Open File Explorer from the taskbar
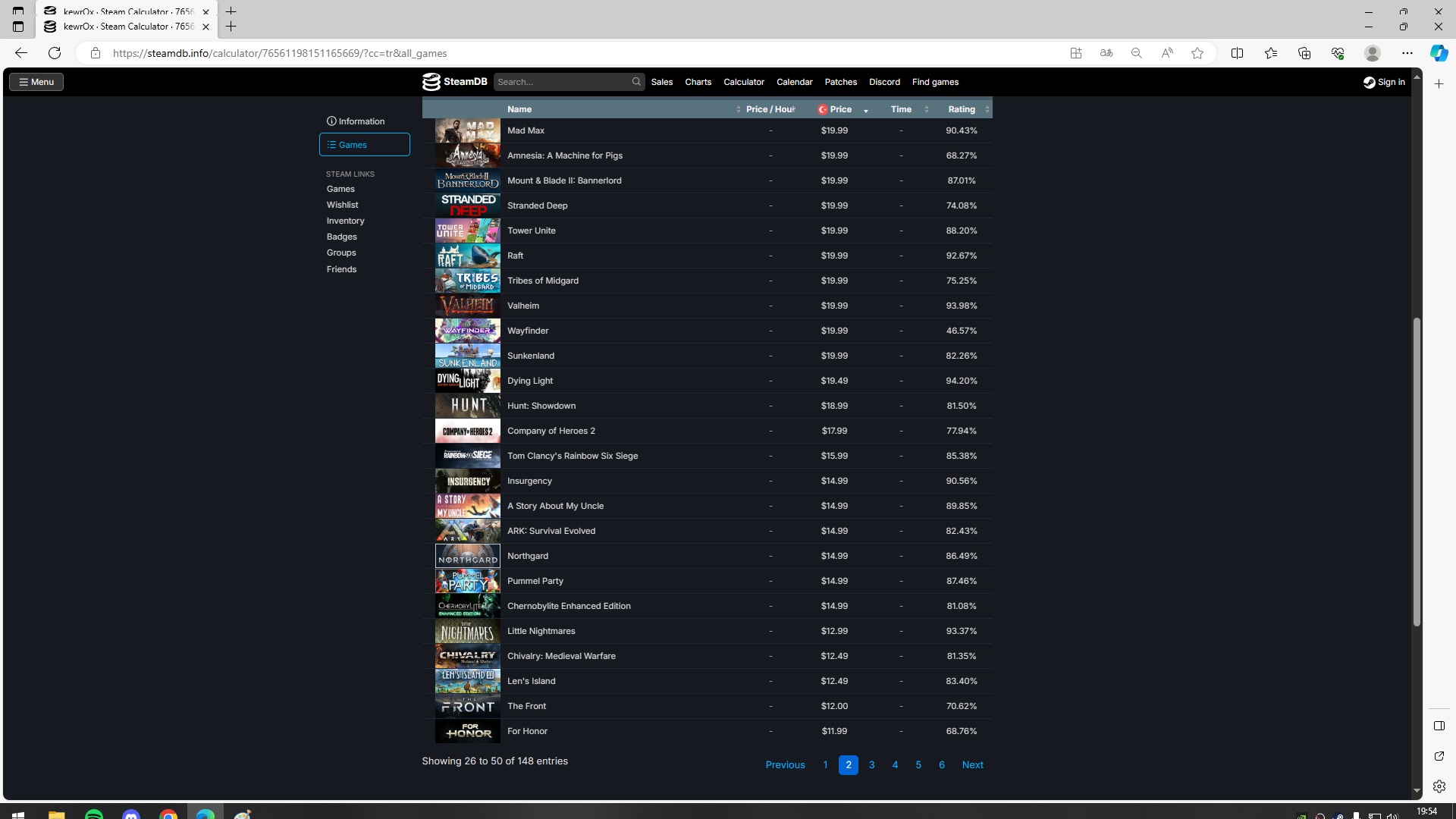The image size is (1456, 819). click(57, 814)
